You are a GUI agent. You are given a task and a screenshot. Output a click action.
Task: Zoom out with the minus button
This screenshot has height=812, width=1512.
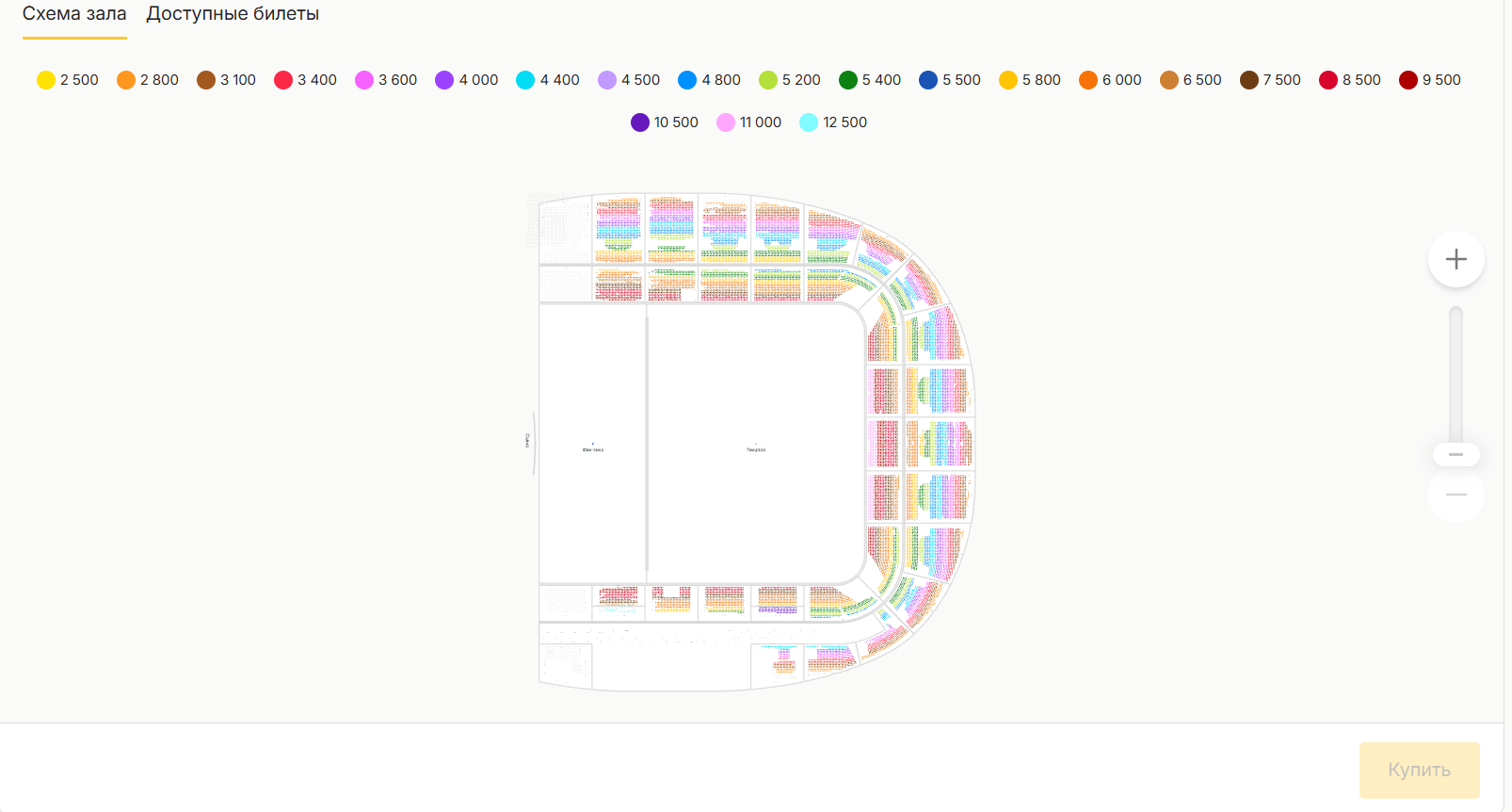(x=1456, y=495)
